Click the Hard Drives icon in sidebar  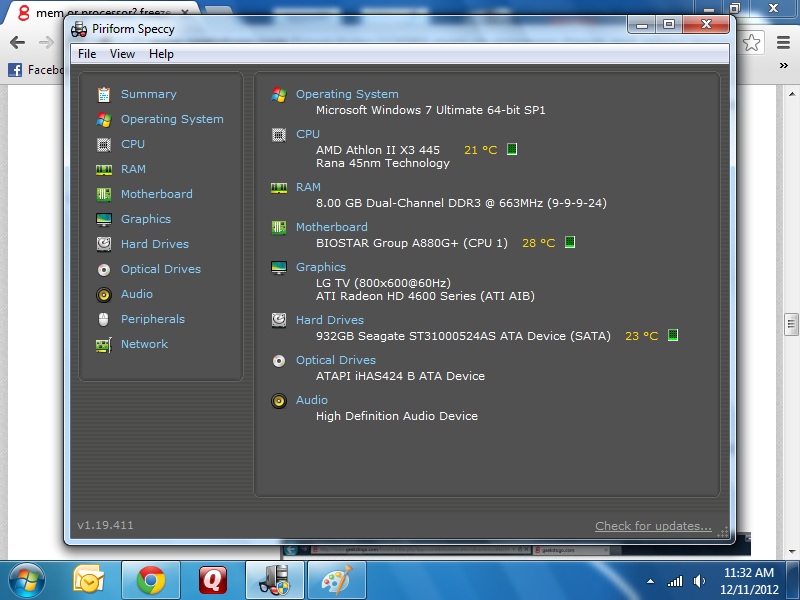pos(104,244)
